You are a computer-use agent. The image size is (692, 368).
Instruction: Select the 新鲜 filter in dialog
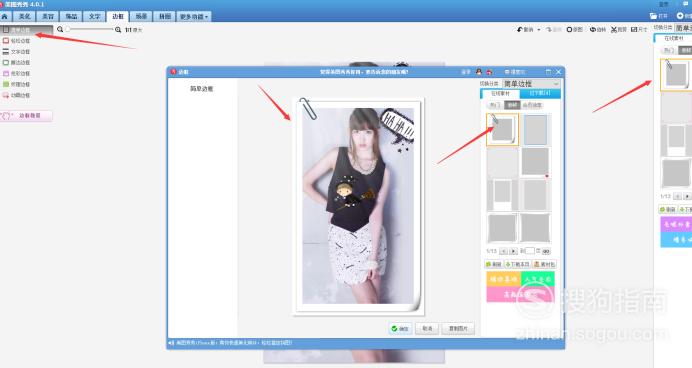[512, 105]
